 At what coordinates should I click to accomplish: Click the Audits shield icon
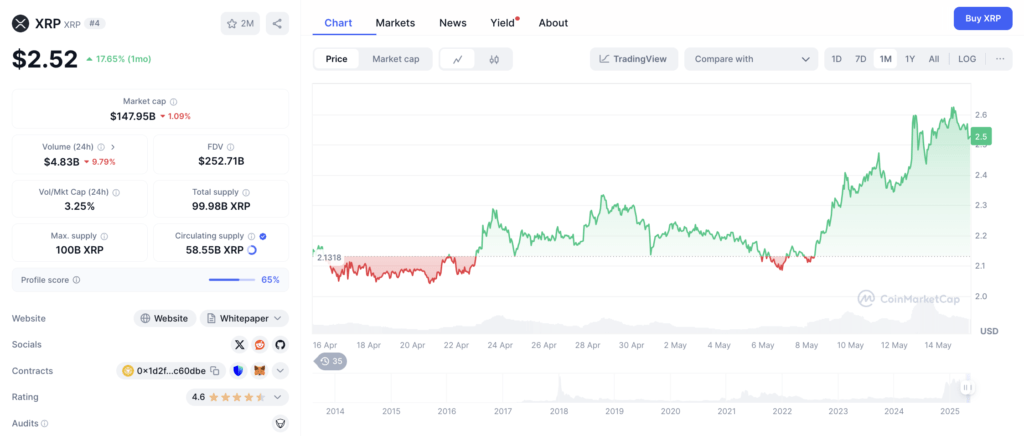[280, 423]
